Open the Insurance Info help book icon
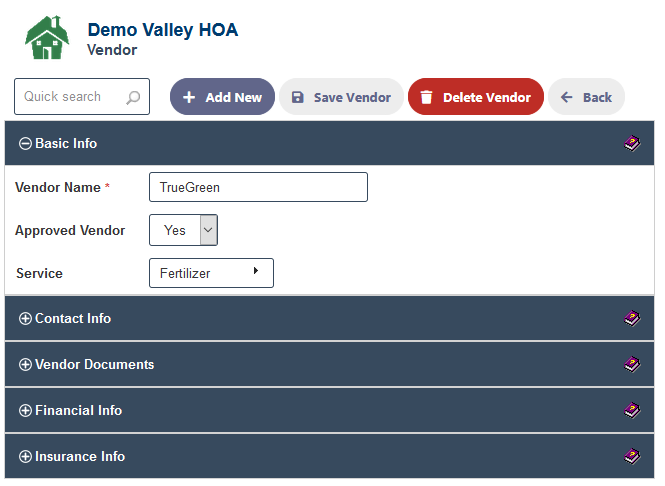 [632, 456]
